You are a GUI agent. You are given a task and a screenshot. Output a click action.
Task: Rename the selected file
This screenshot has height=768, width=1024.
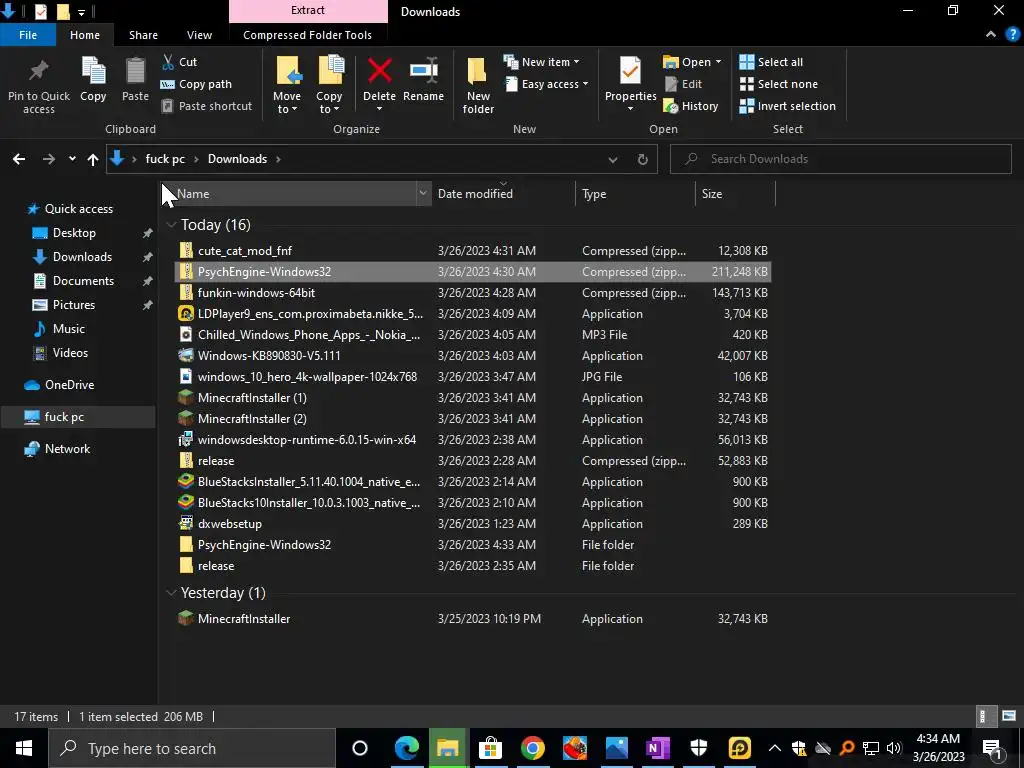pyautogui.click(x=423, y=80)
